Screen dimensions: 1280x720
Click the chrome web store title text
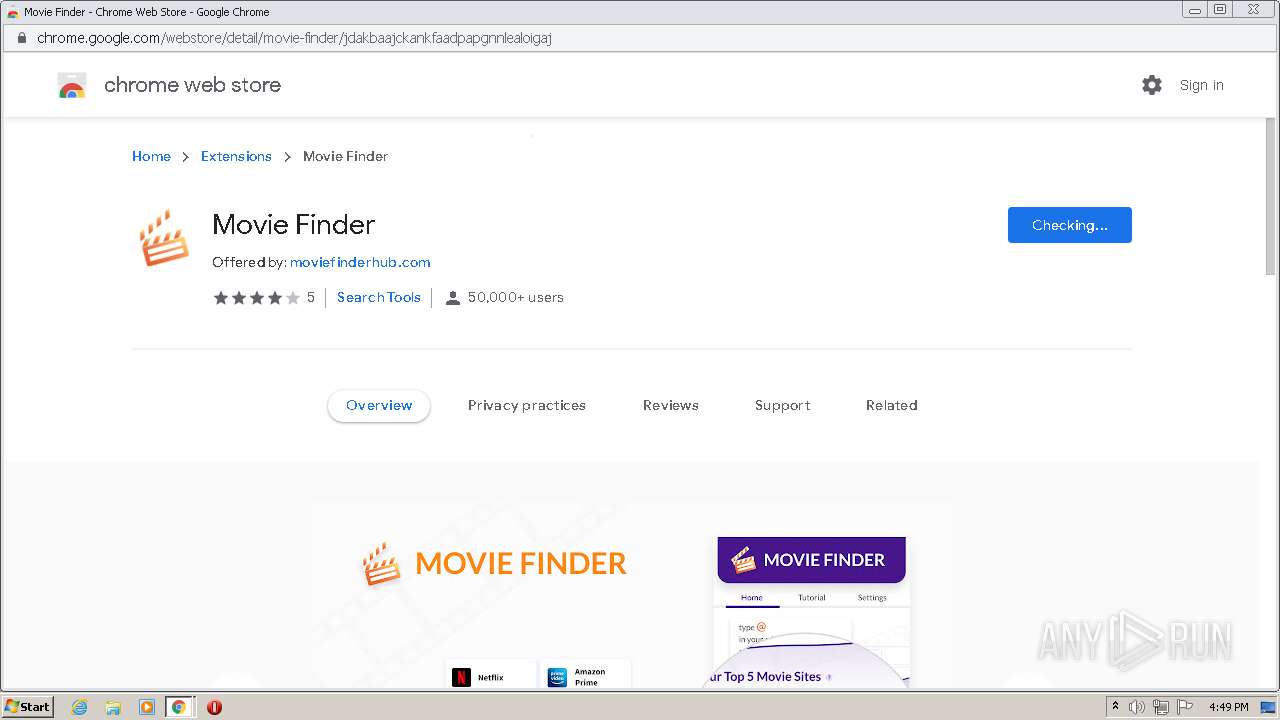tap(192, 85)
